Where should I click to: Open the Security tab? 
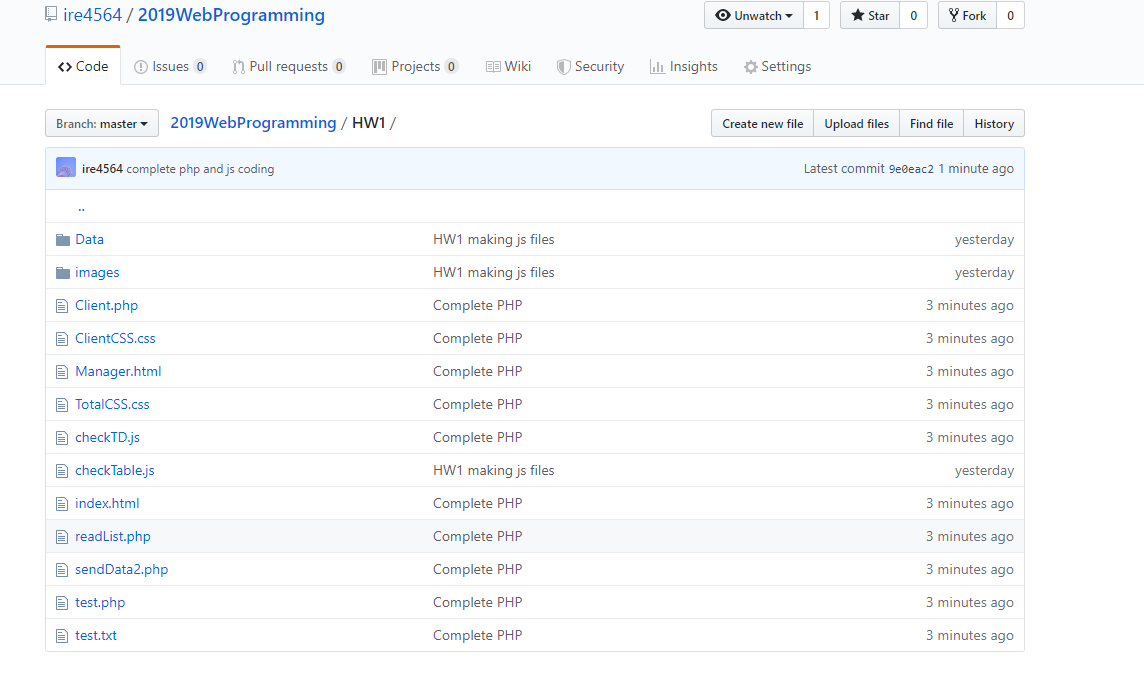(590, 66)
